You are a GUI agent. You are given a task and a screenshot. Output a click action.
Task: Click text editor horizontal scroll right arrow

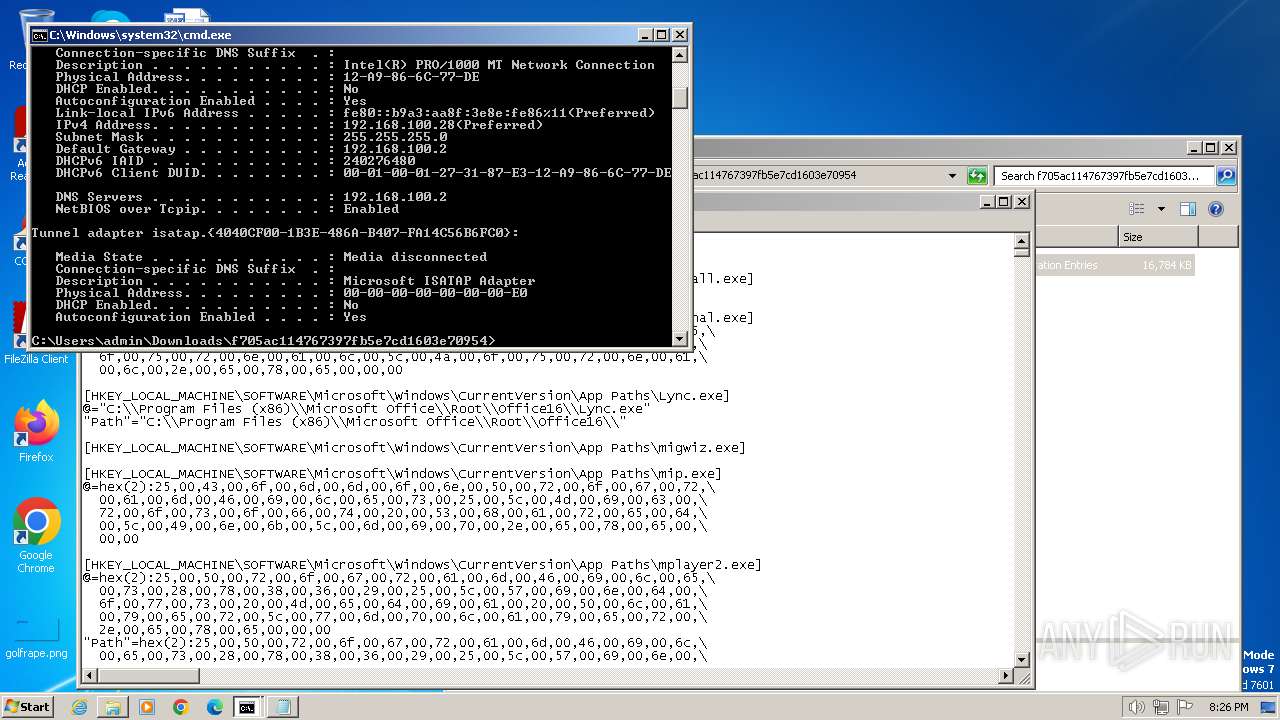click(1006, 677)
